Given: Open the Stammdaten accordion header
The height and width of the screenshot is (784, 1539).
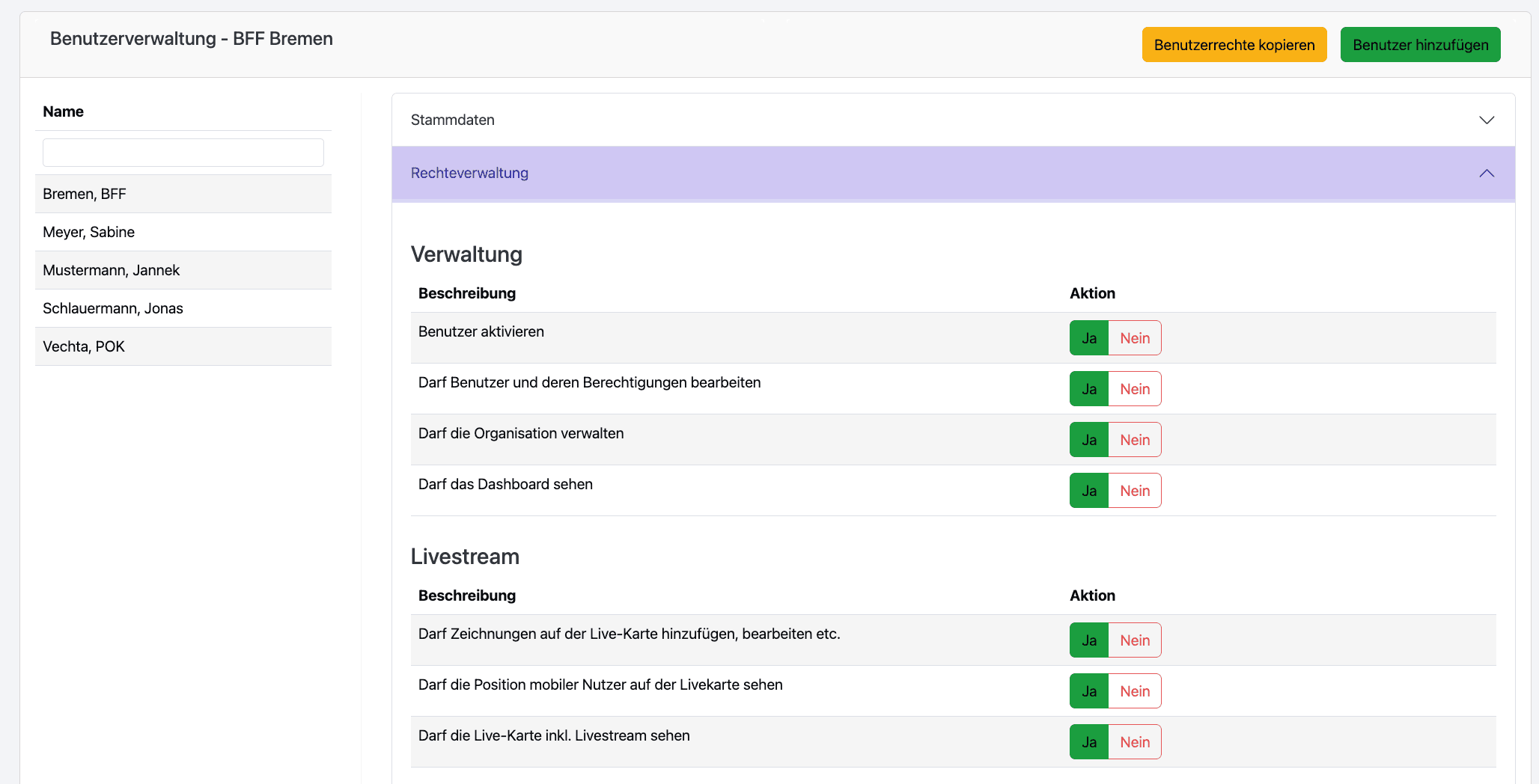Looking at the screenshot, I should click(x=452, y=120).
